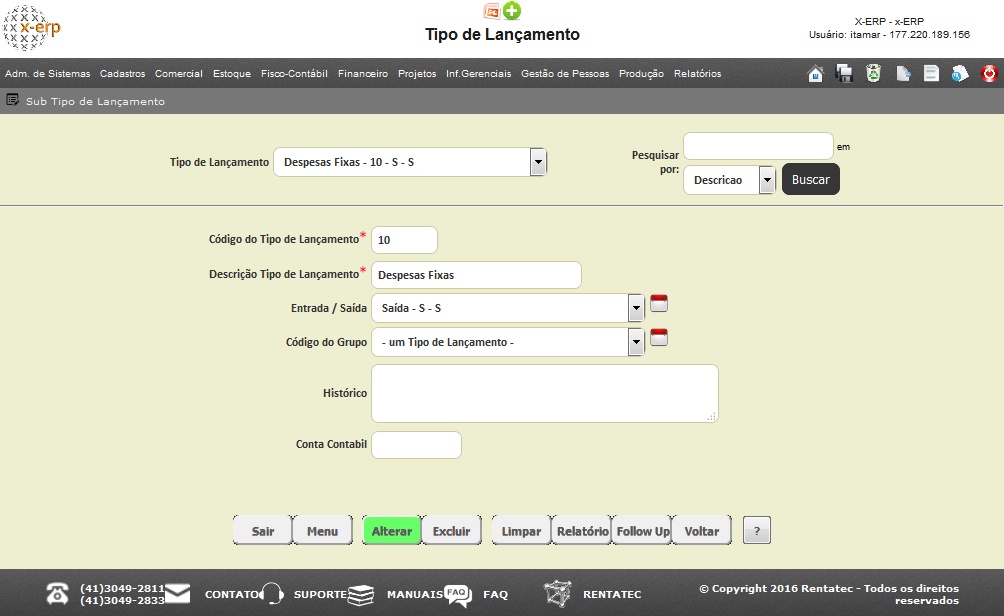Screen dimensions: 1004x616
Task: Open the Relatórios menu
Action: point(697,74)
